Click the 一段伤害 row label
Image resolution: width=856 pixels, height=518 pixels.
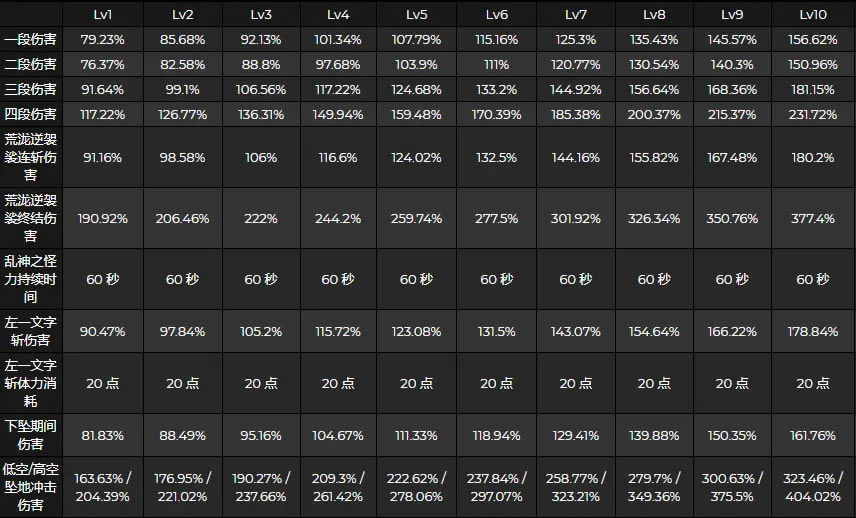(x=30, y=41)
